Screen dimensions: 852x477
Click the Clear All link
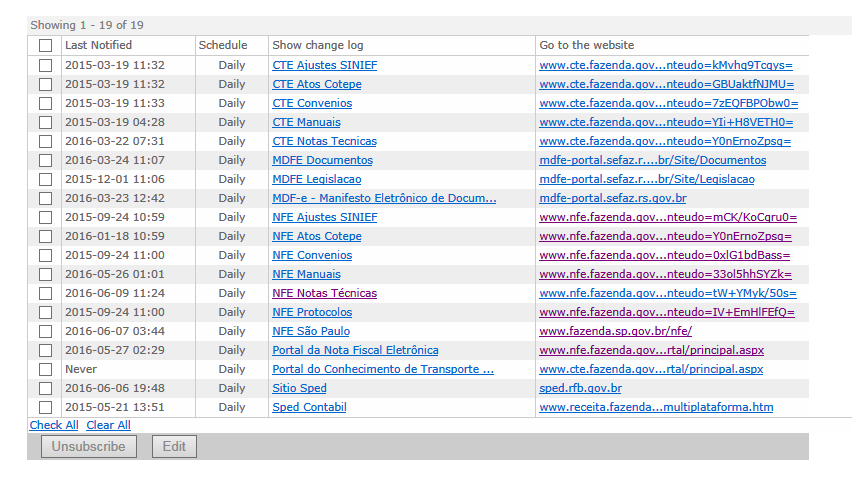click(108, 425)
